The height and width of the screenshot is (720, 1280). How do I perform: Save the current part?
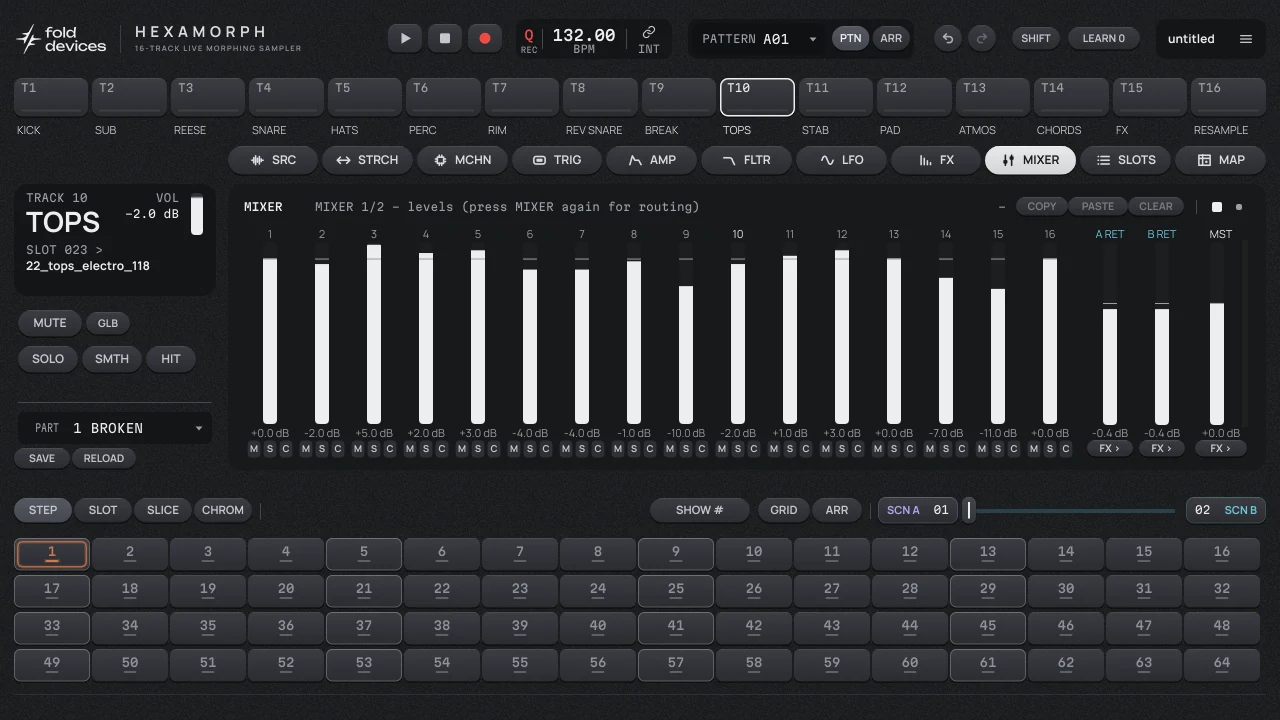tap(42, 458)
